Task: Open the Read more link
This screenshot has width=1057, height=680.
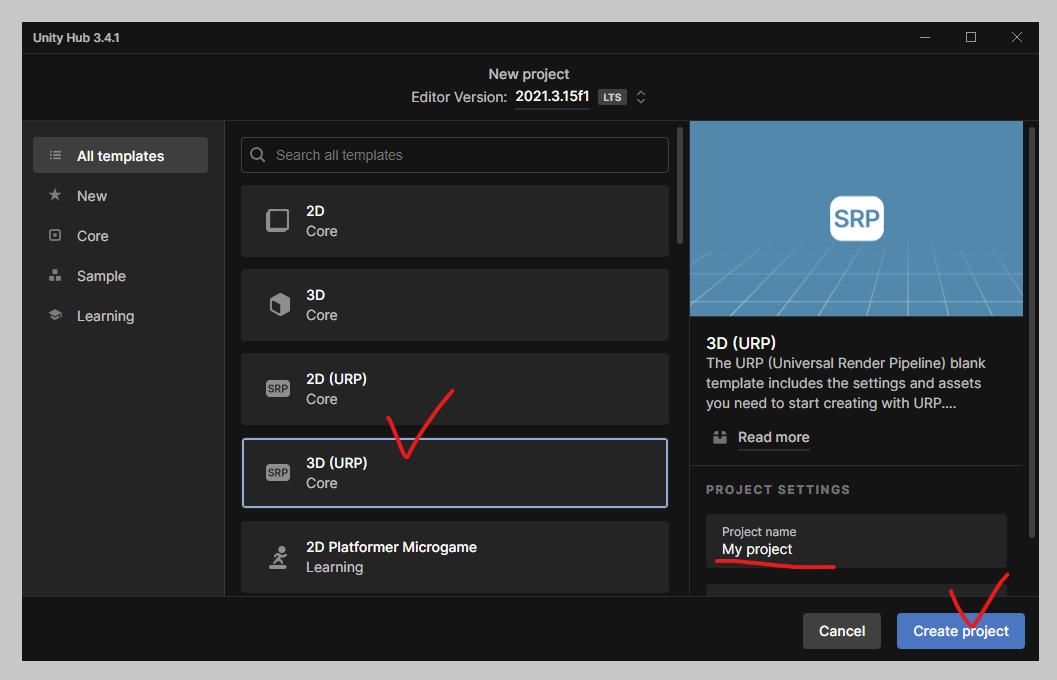Action: (773, 437)
